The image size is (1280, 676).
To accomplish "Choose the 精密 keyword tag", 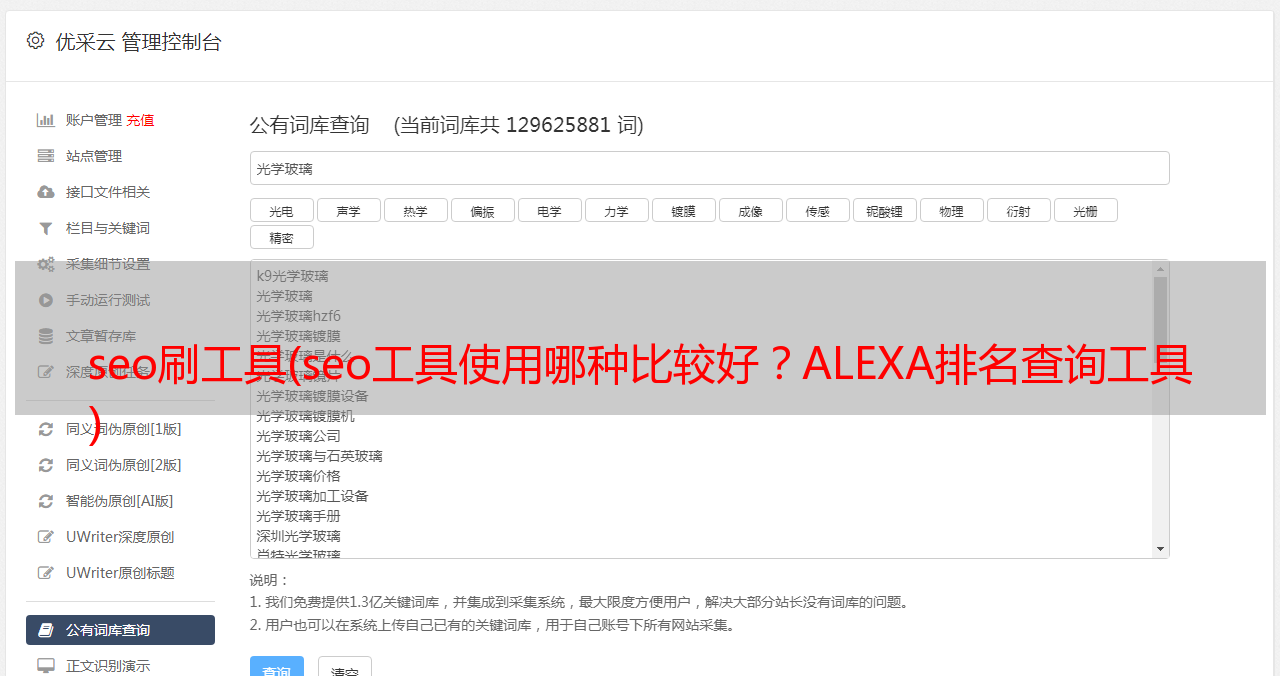I will (281, 237).
